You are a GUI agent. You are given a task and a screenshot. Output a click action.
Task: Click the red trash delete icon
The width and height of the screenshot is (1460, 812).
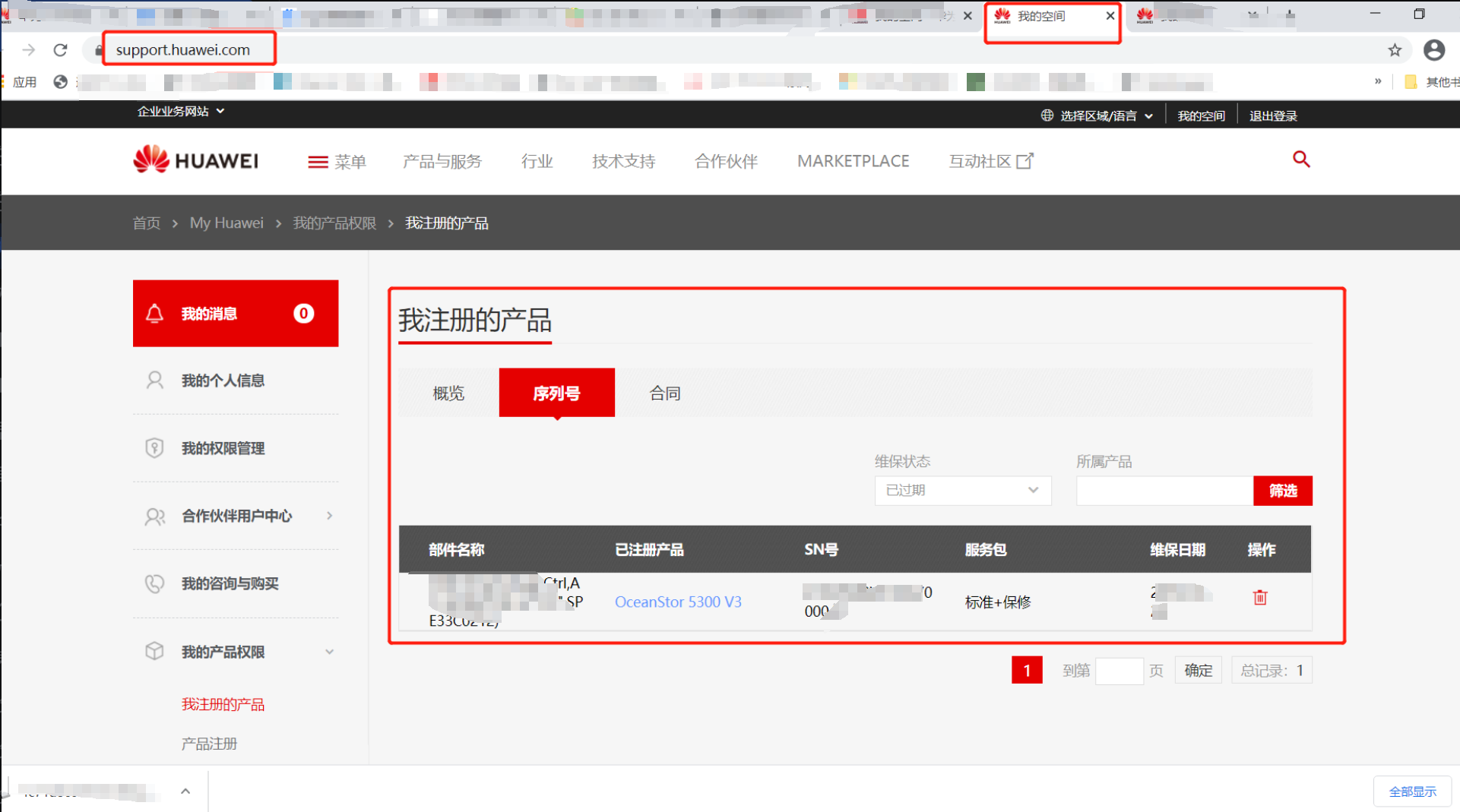coord(1260,598)
